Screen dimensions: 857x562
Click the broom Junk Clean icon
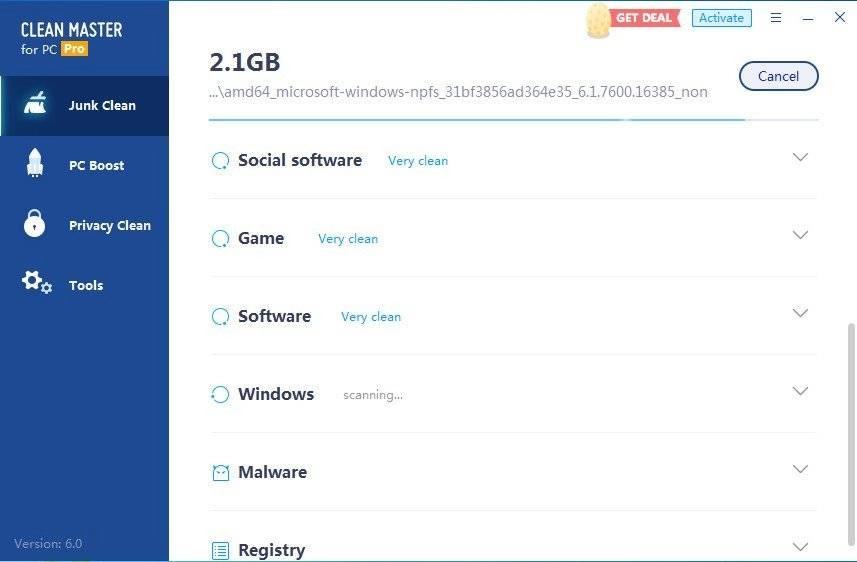(x=35, y=103)
